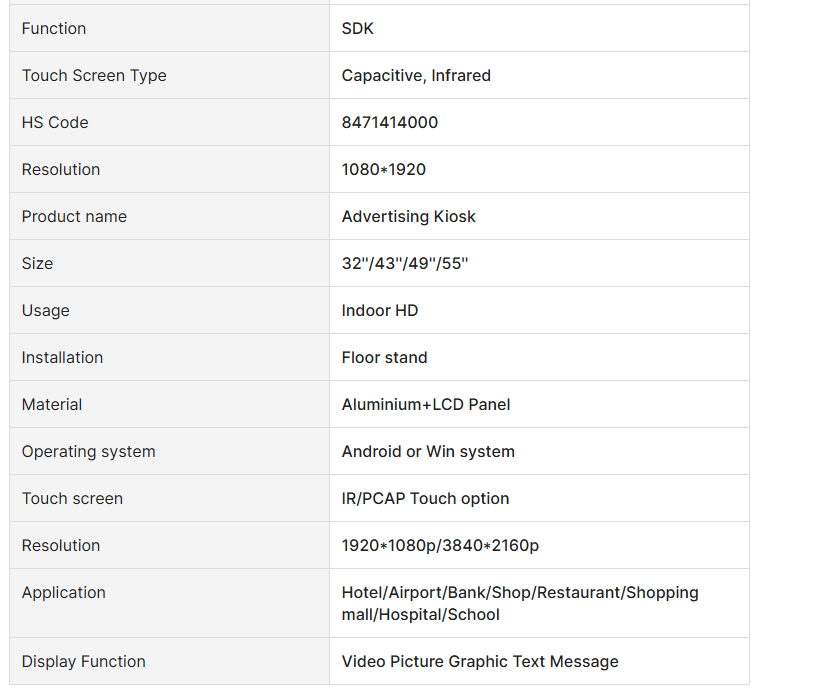This screenshot has height=691, width=823.
Task: Click the Installation row label
Action: click(x=62, y=357)
